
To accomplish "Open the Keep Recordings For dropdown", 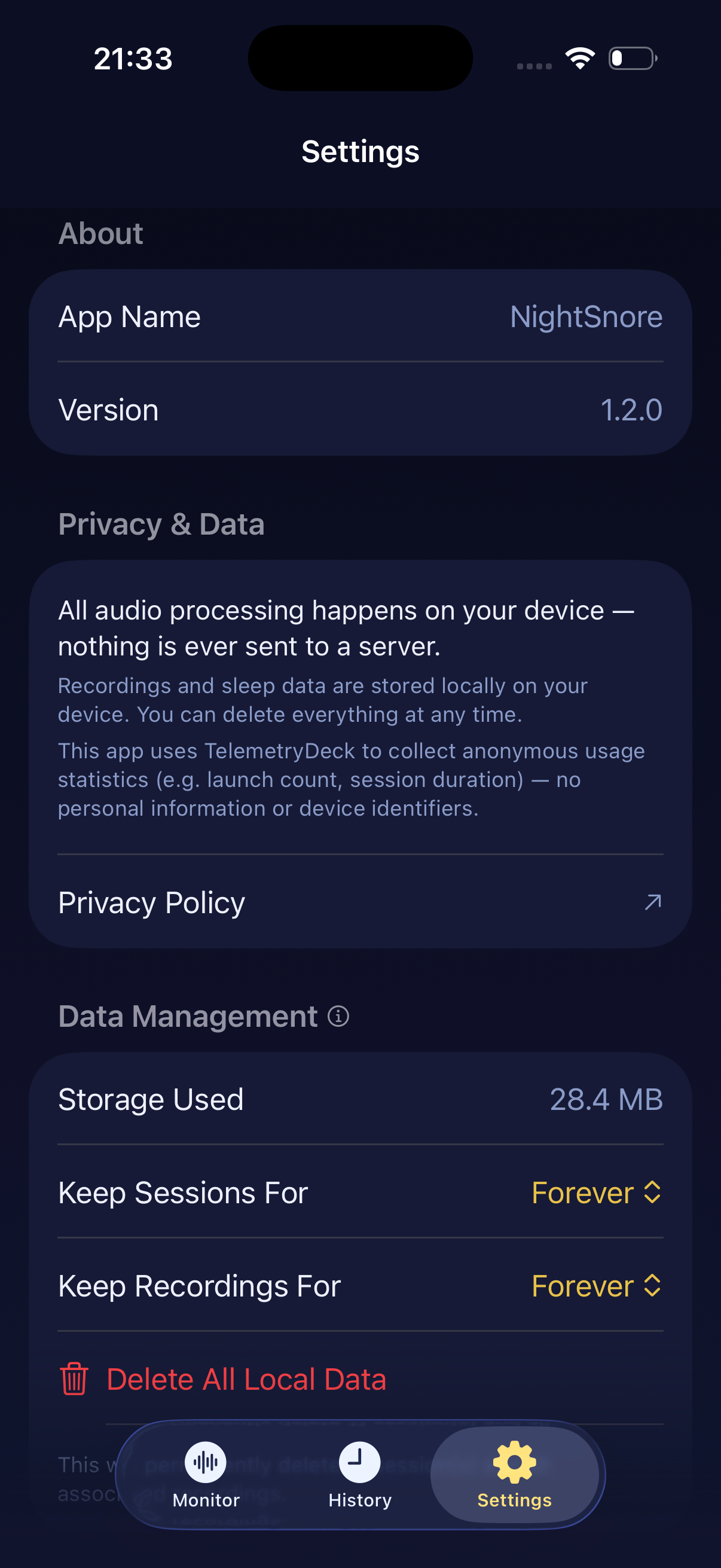I will point(595,1286).
